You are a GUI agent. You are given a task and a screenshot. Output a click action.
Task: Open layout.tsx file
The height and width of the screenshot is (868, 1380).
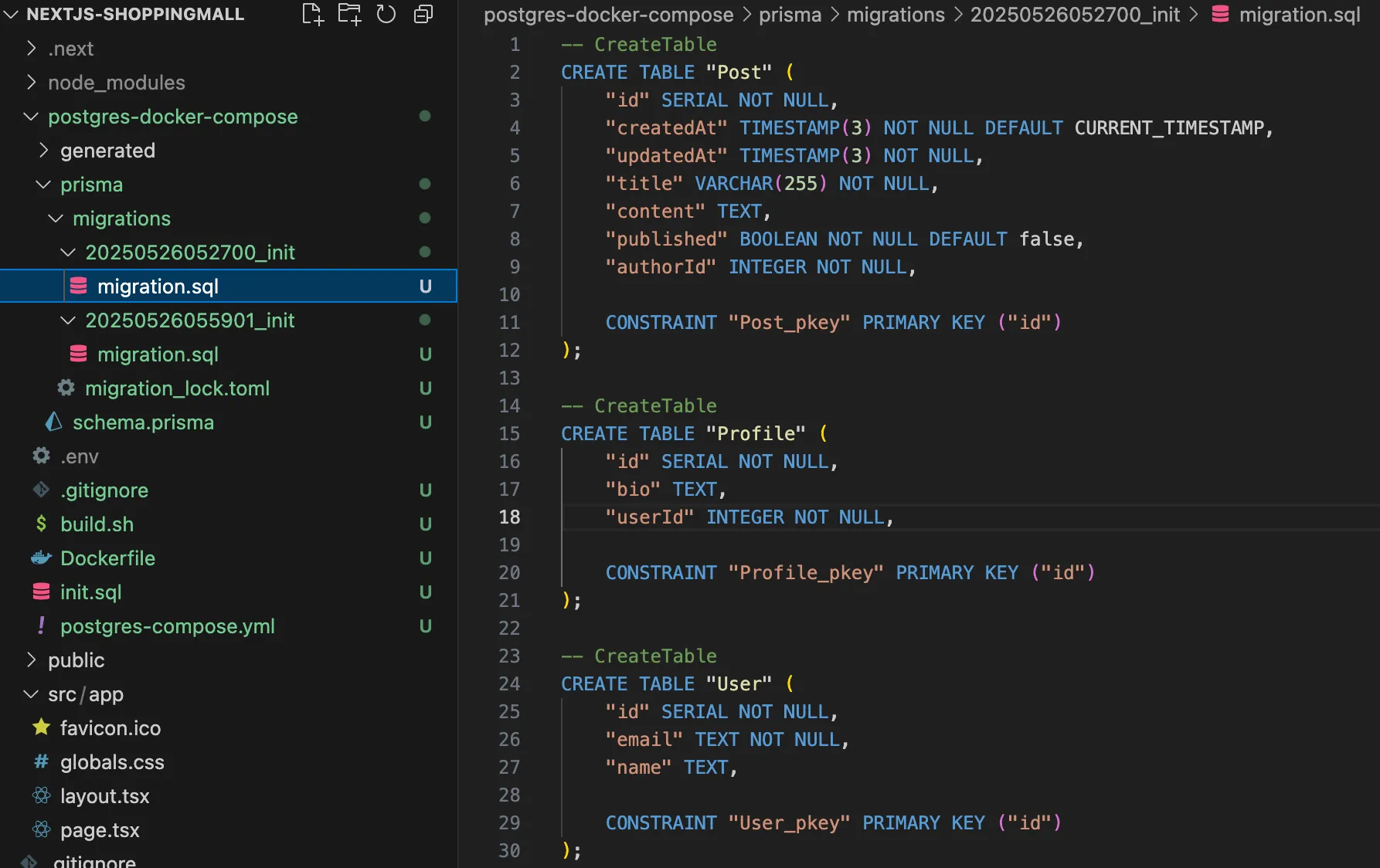(x=104, y=796)
